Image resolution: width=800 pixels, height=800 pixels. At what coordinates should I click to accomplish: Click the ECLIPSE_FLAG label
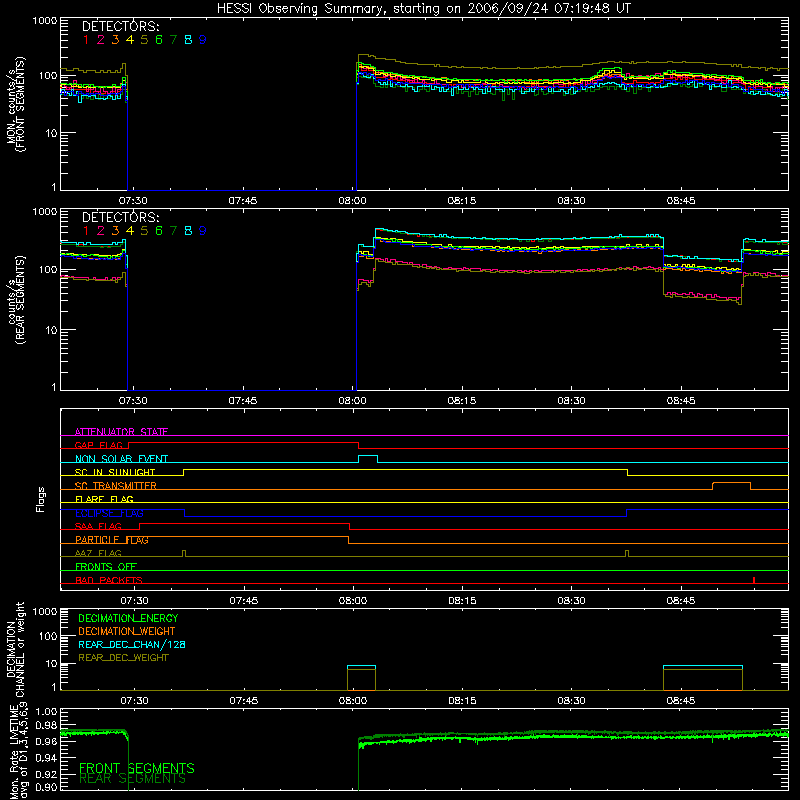tap(109, 513)
